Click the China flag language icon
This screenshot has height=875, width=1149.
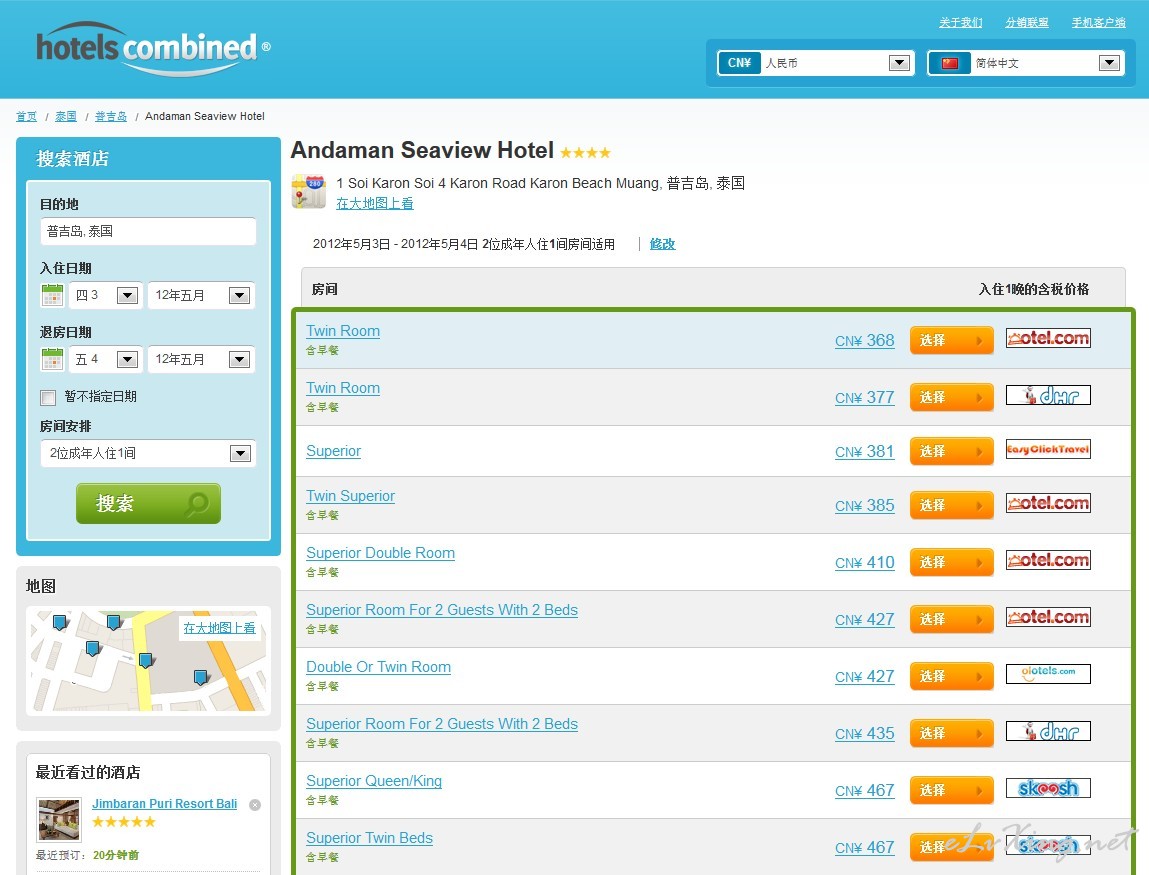[x=950, y=63]
